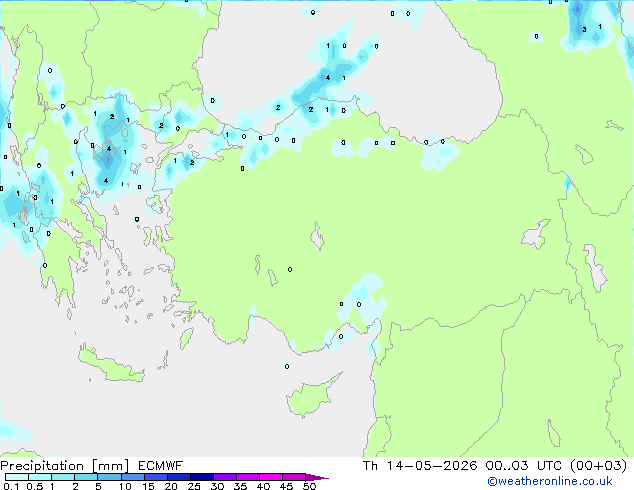Screen dimensions: 634x490
Task: Click the legend value label '45'
Action: tap(286, 486)
